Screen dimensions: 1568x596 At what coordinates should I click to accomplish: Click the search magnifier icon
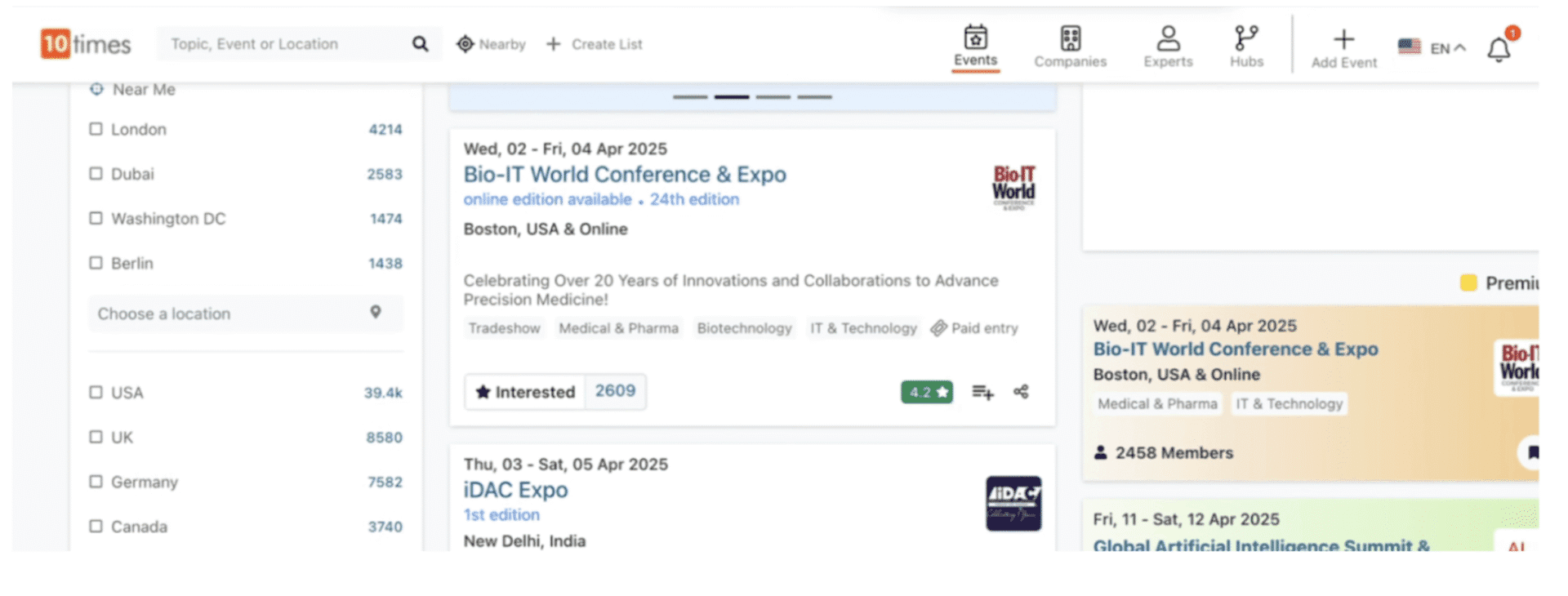pyautogui.click(x=421, y=44)
